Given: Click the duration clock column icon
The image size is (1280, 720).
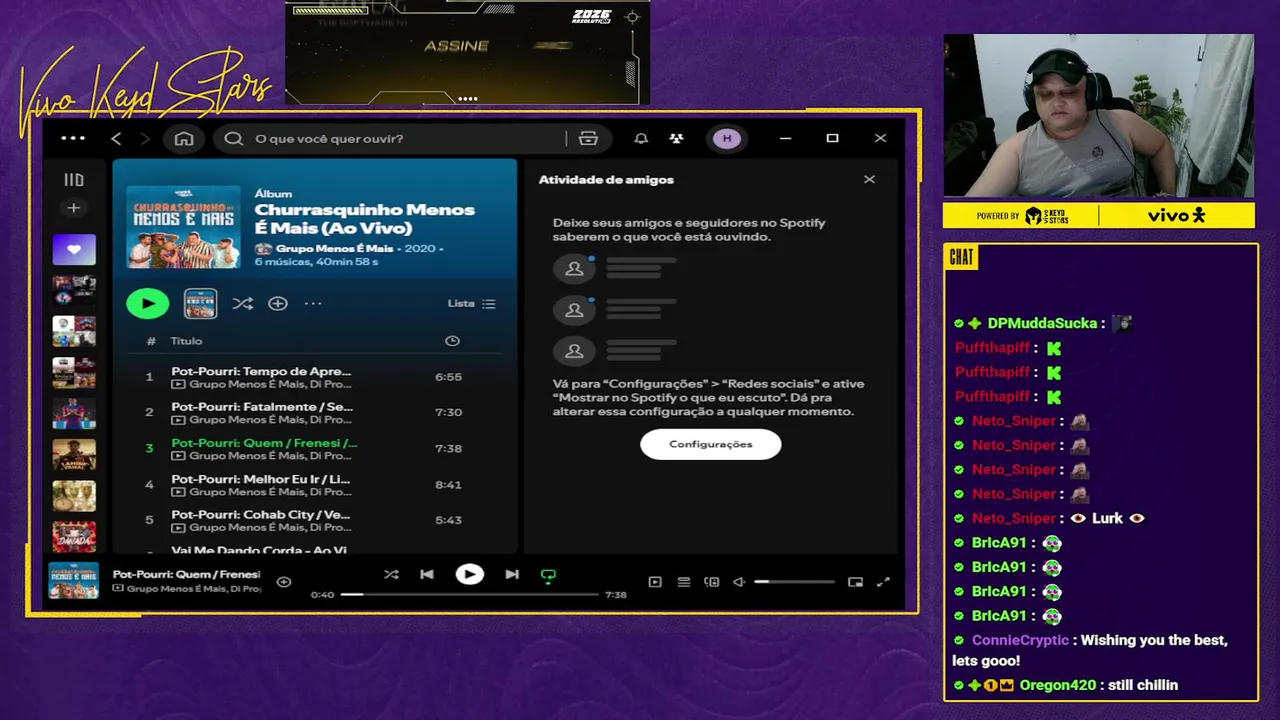Looking at the screenshot, I should click(x=452, y=341).
